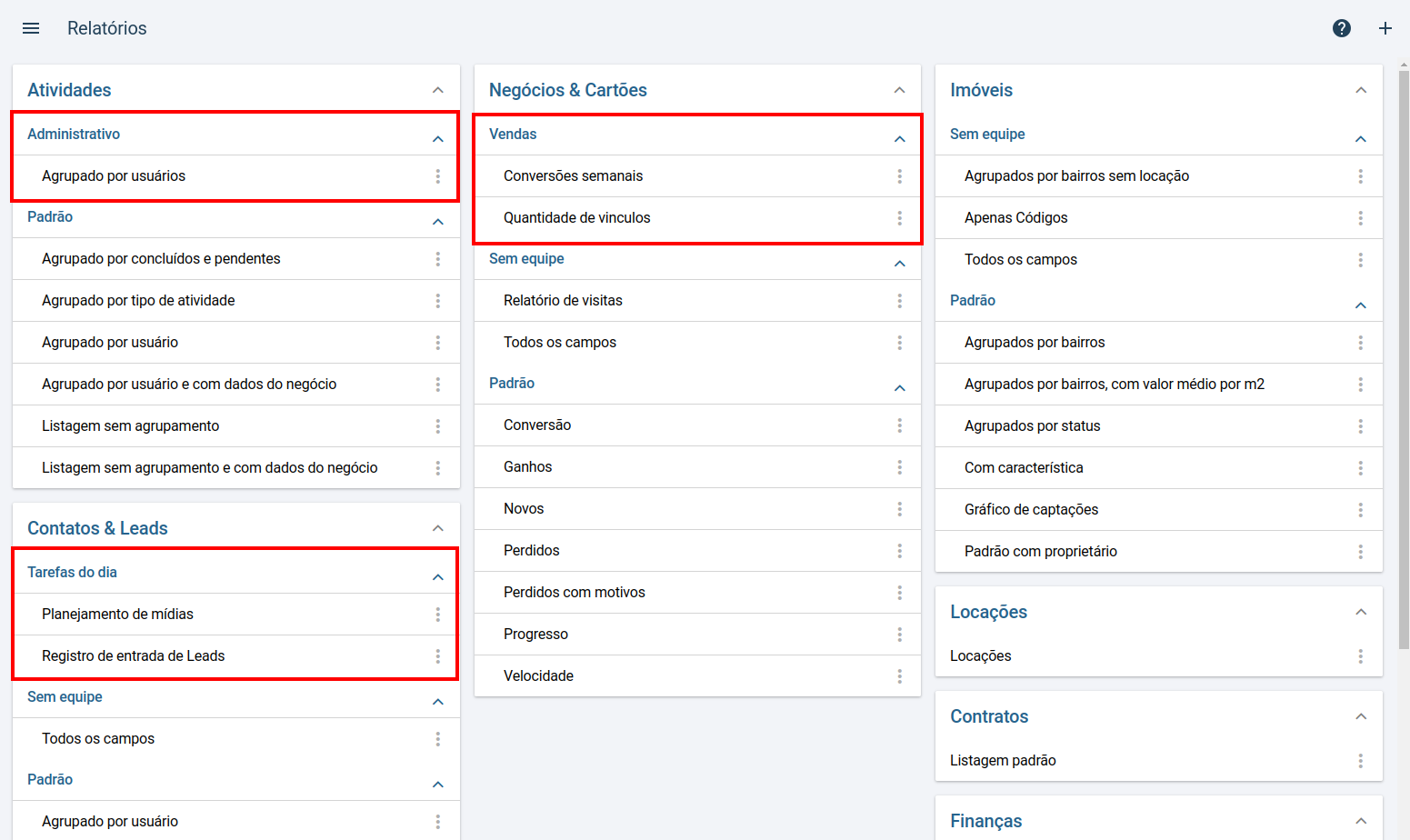Click the plus icon to add report
The image size is (1410, 840).
(x=1385, y=28)
